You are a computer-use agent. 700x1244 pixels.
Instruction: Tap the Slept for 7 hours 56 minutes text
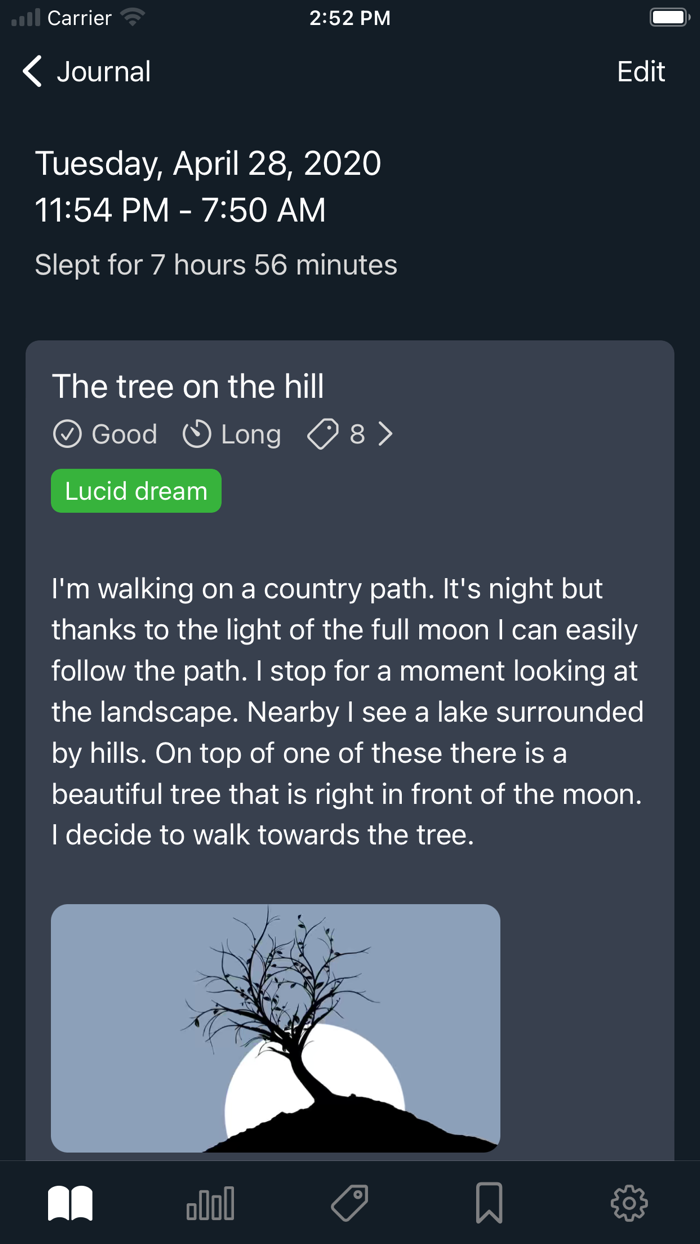(215, 264)
